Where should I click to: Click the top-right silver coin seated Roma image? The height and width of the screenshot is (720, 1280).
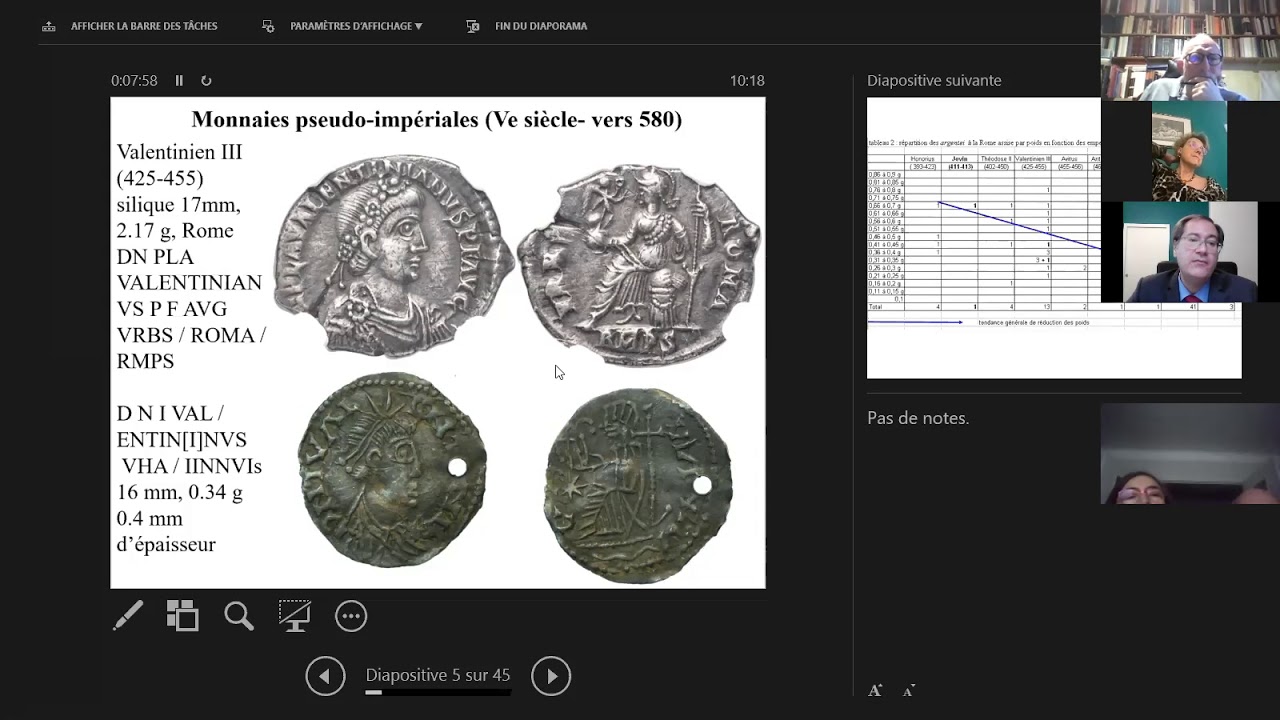(639, 265)
